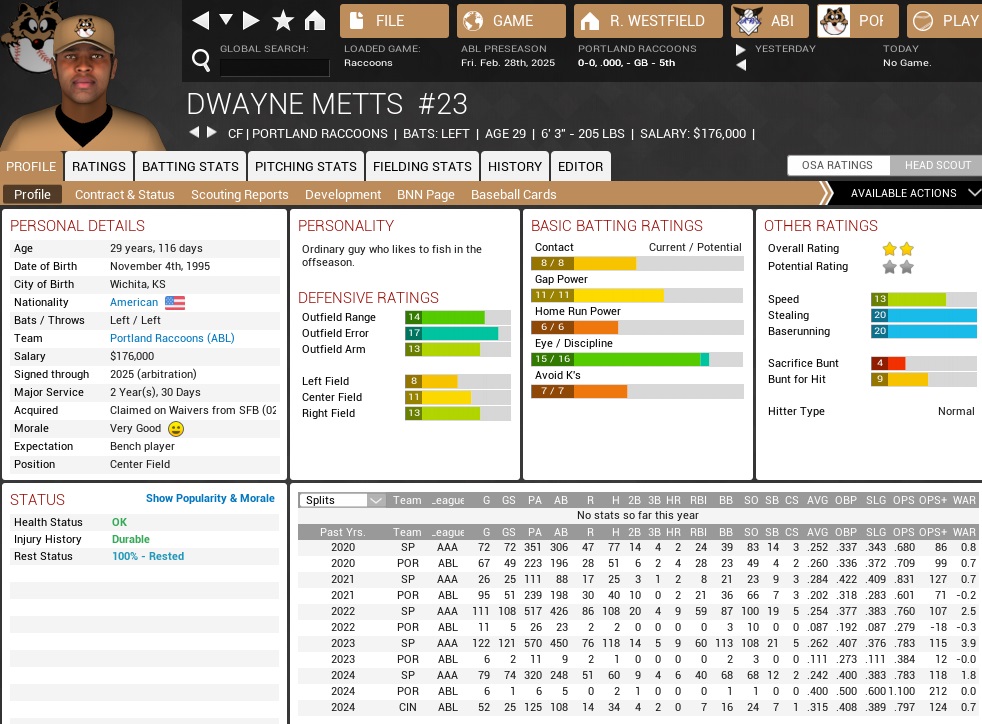Go to next player arrow under name
982x724 pixels.
click(211, 133)
